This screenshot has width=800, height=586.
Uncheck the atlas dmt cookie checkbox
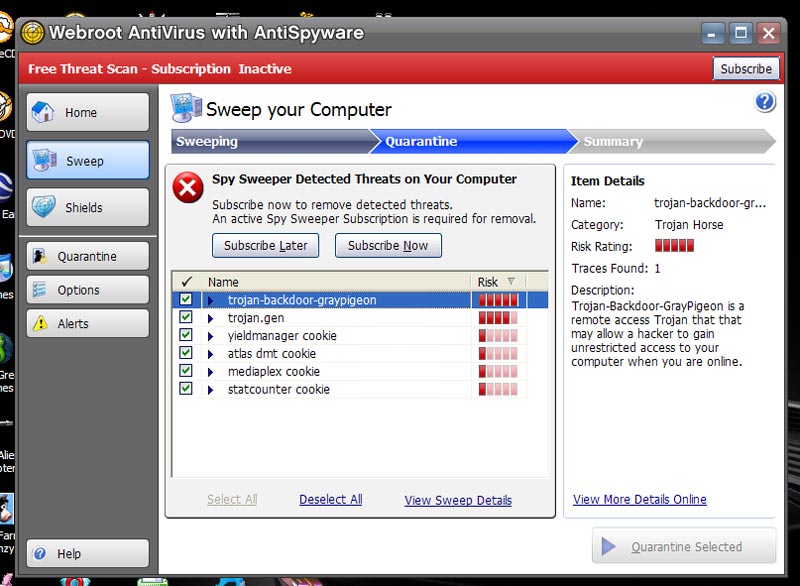coord(186,353)
